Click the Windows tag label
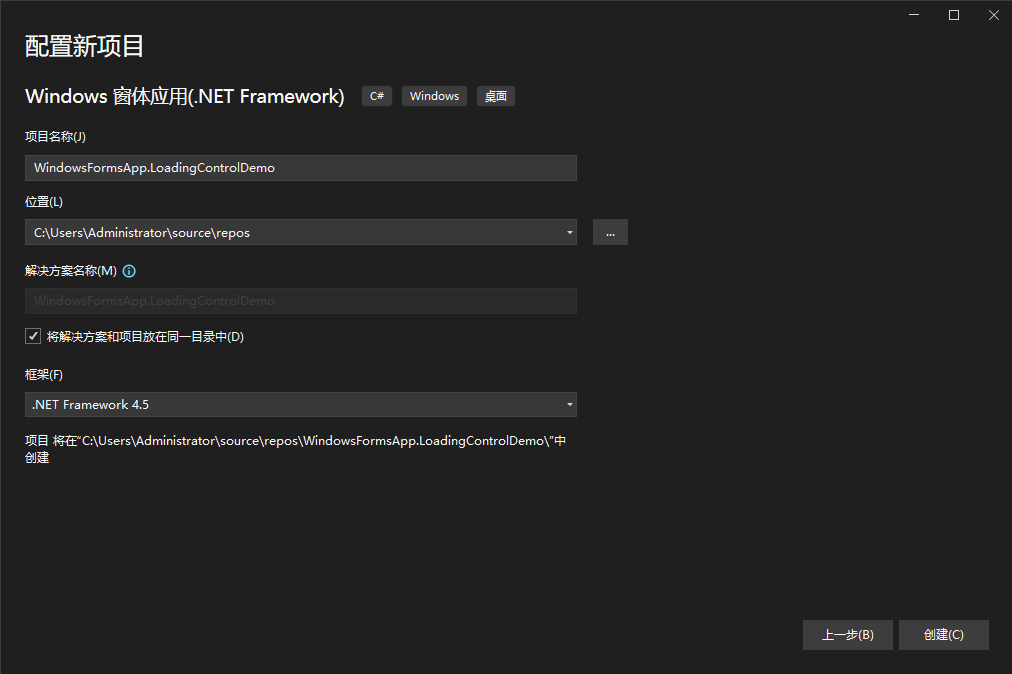Screen dimensions: 1012x674 (x=434, y=96)
